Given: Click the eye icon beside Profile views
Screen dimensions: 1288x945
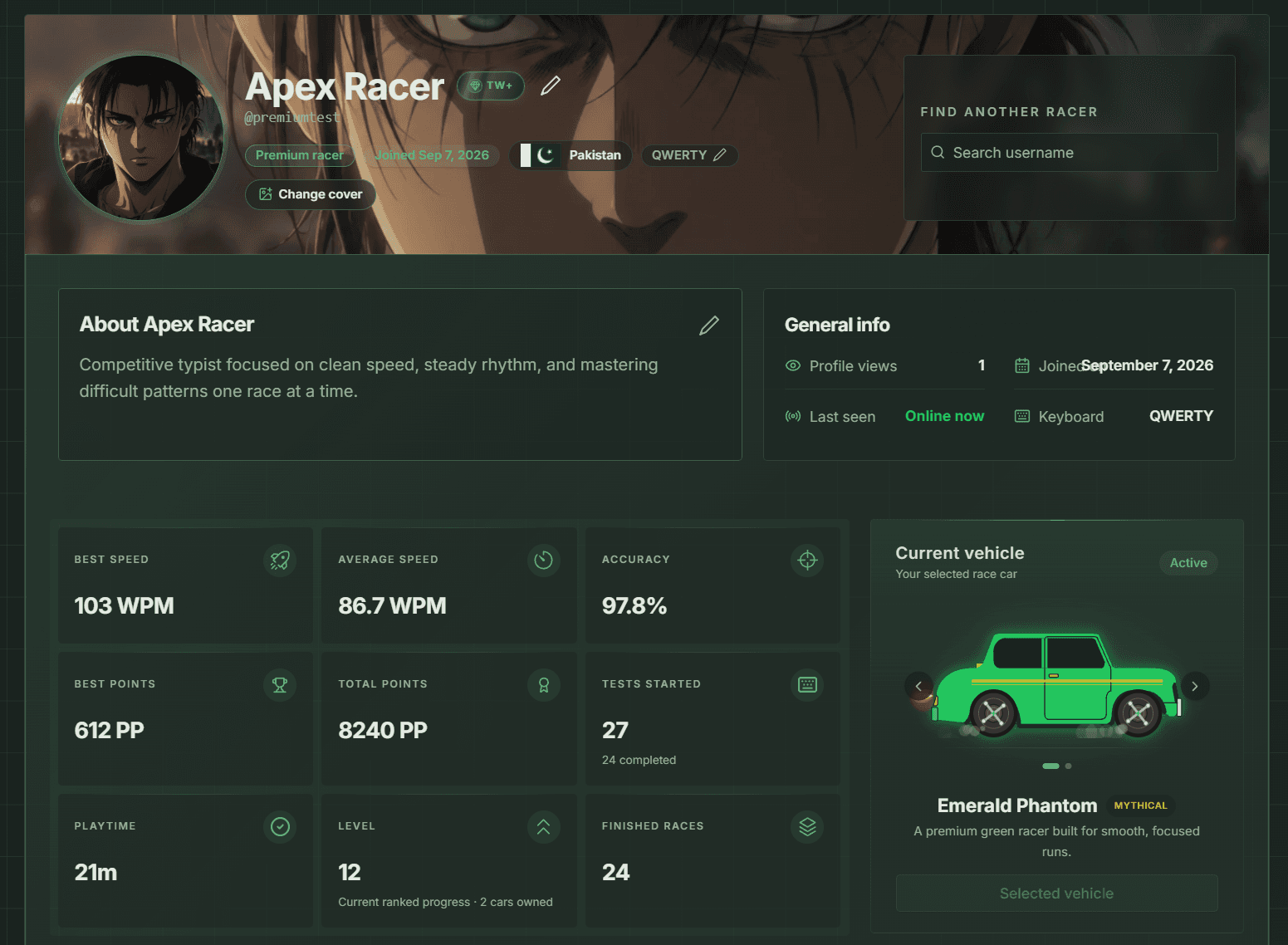Looking at the screenshot, I should coord(793,365).
